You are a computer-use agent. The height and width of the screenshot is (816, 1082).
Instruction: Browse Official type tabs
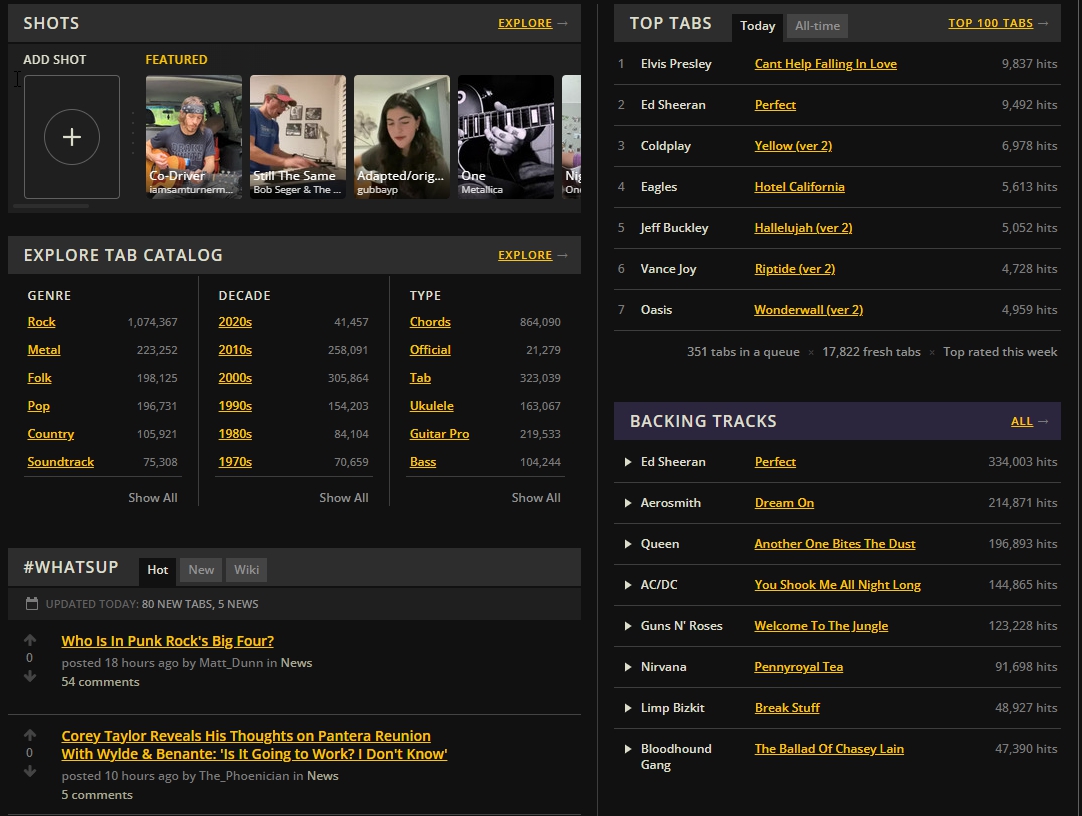click(430, 350)
